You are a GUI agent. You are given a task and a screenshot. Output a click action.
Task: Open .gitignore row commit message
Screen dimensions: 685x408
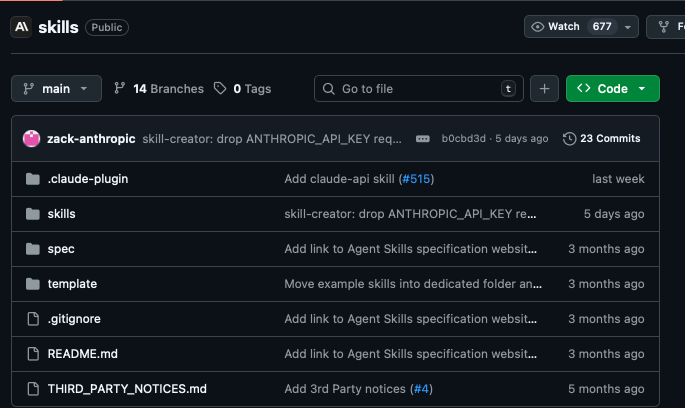tap(411, 318)
